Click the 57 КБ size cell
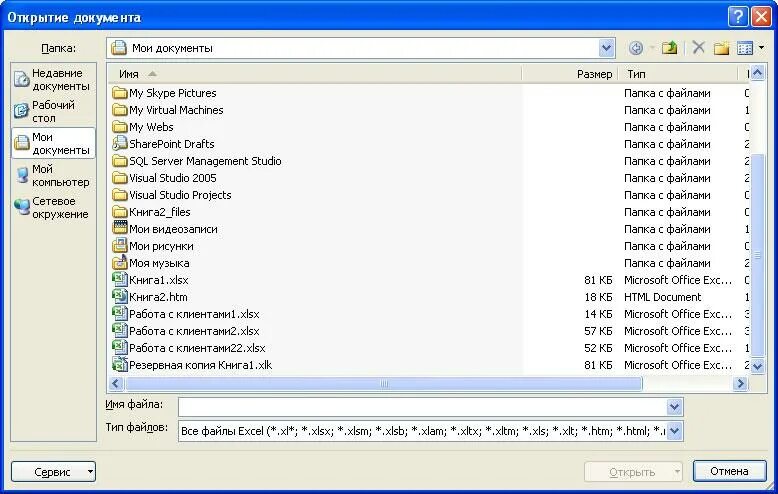The width and height of the screenshot is (778, 494). tap(598, 331)
